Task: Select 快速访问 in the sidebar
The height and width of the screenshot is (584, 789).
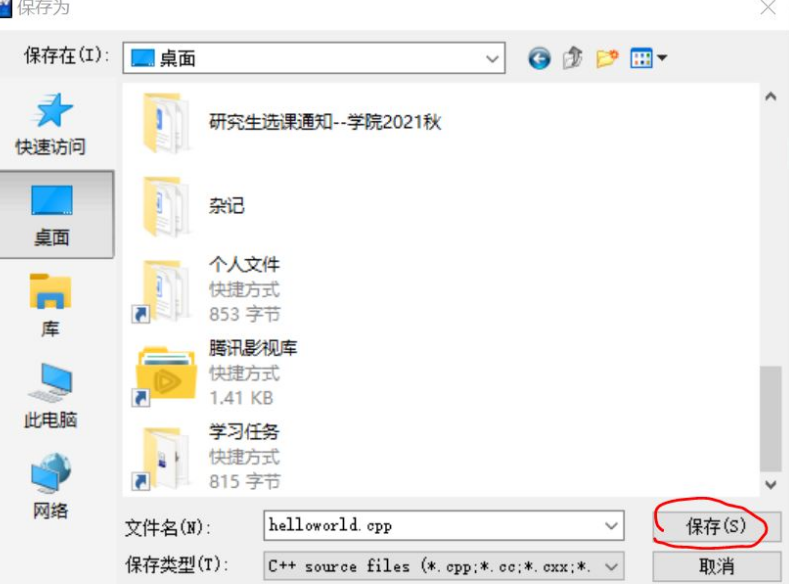Action: click(50, 124)
